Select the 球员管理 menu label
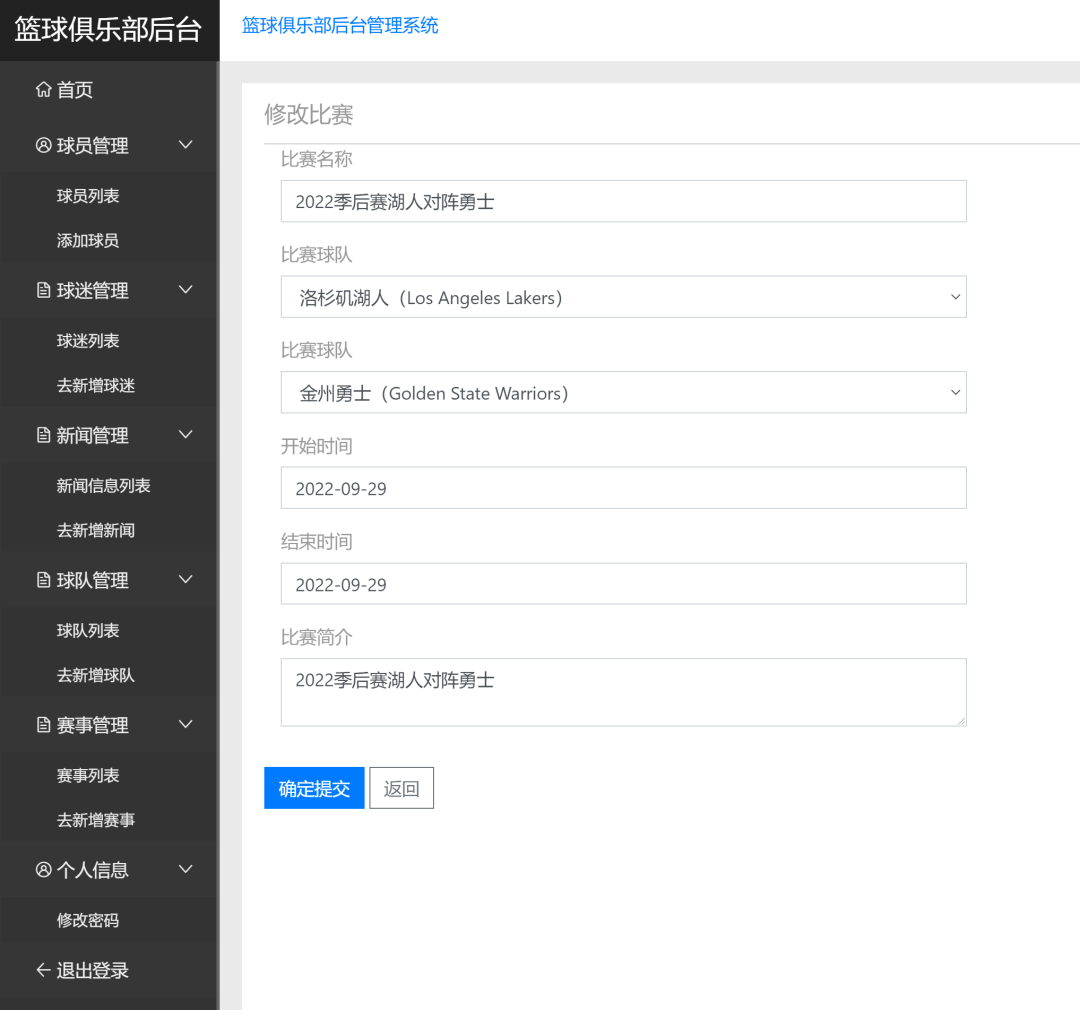The width and height of the screenshot is (1080, 1010). pos(92,145)
